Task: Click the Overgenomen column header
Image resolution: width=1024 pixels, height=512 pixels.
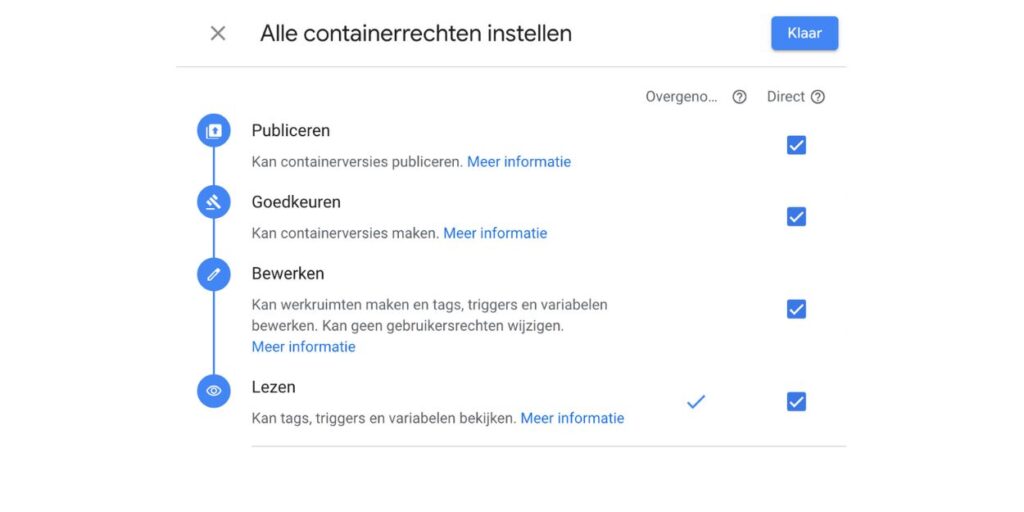Action: (681, 97)
